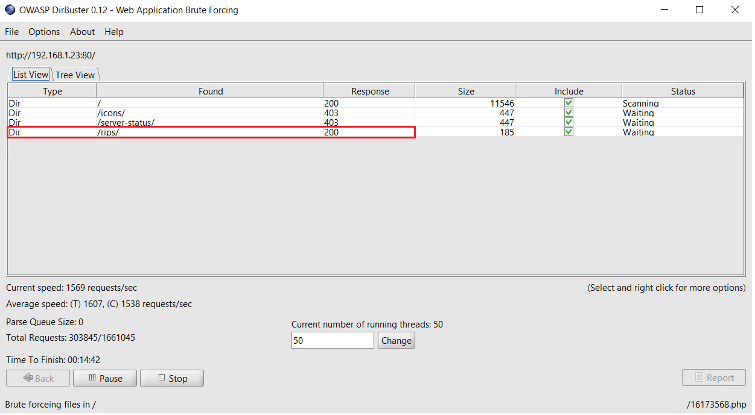Image resolution: width=755 pixels, height=415 pixels.
Task: Pause the brute force scan
Action: 104,379
